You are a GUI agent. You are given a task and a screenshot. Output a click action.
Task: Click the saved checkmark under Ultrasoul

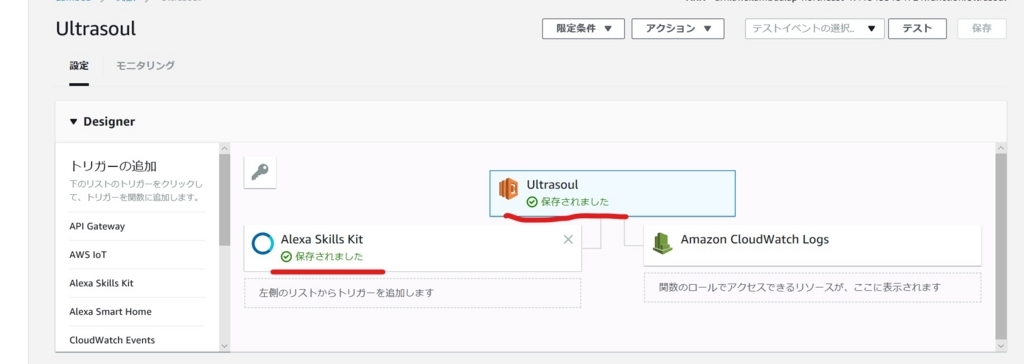(532, 202)
